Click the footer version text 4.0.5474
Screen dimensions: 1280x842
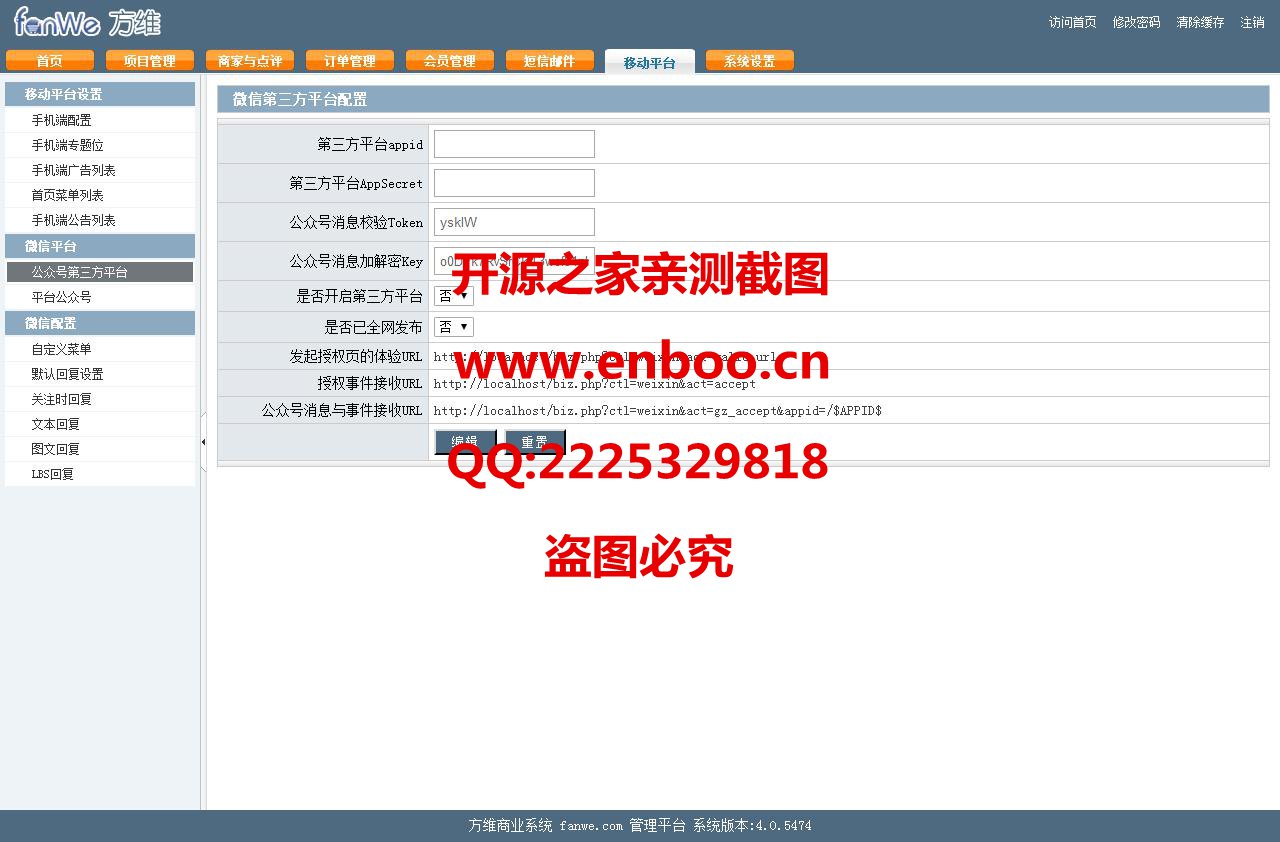[784, 826]
